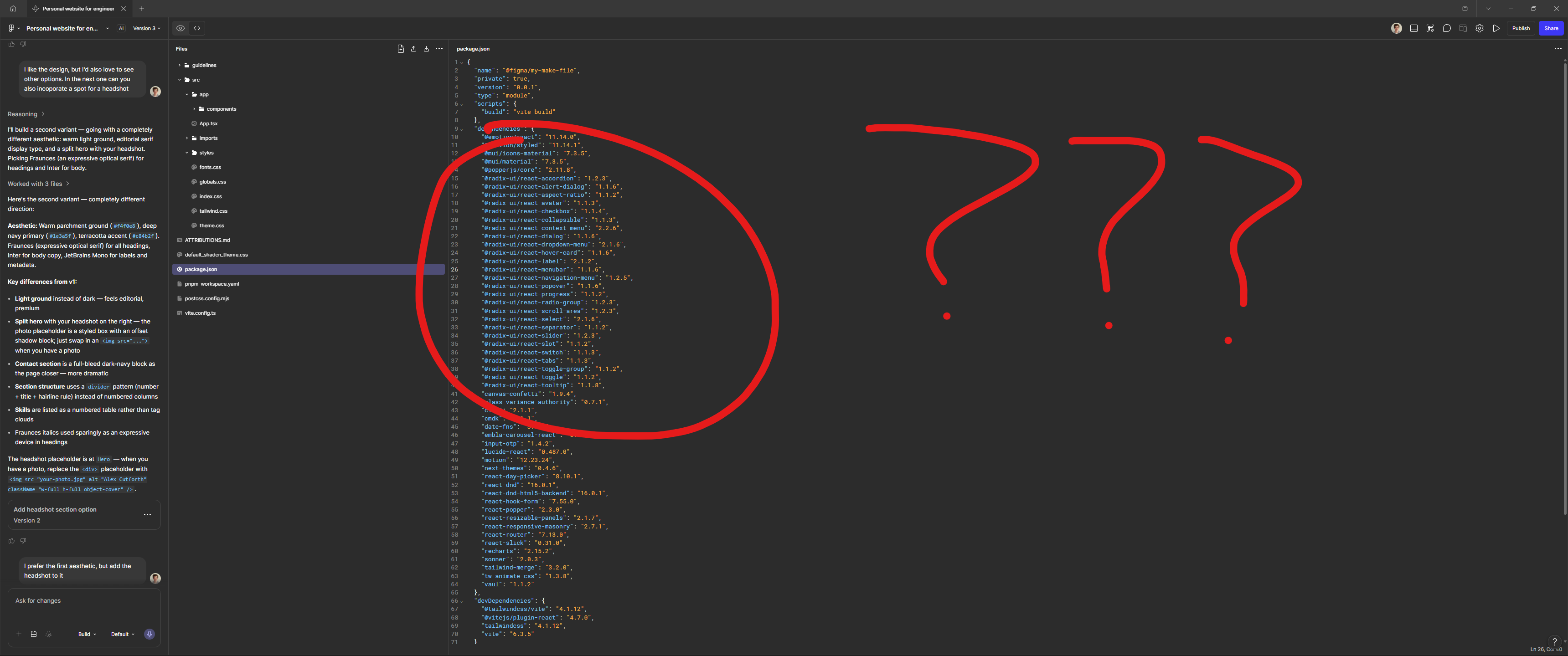Open the help question mark button

coord(1554,641)
